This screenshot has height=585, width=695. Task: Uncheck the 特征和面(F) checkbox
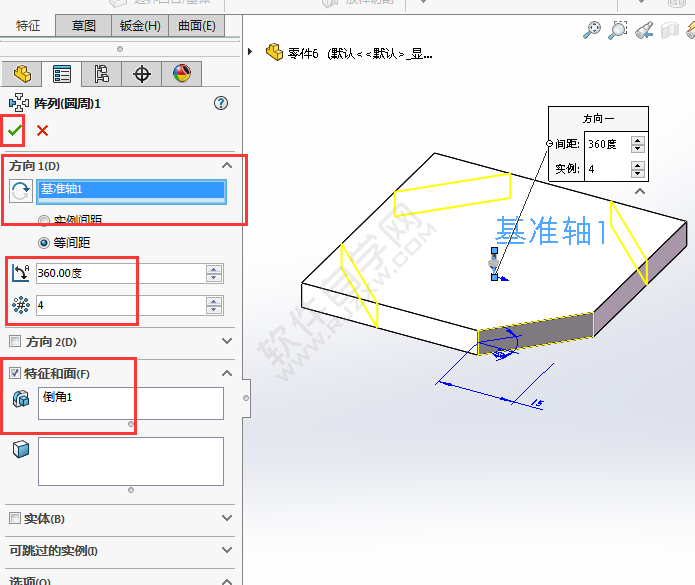15,373
